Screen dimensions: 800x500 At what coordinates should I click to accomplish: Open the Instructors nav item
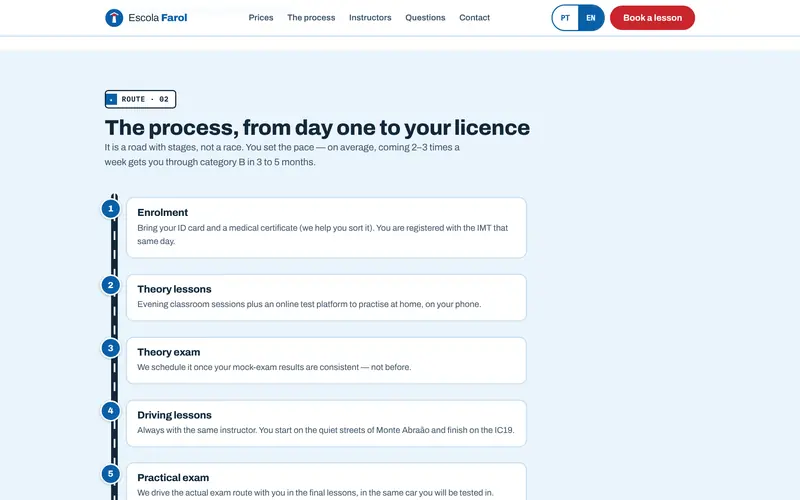coord(370,17)
